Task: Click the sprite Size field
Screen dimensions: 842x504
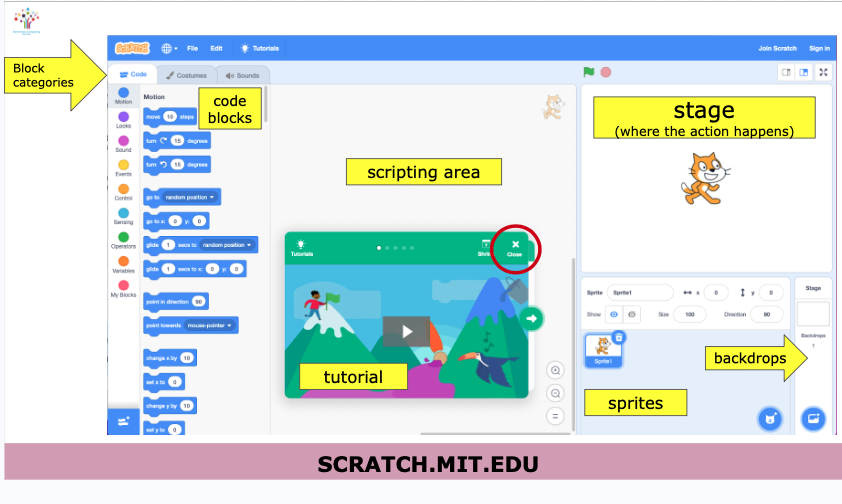Action: tap(689, 315)
